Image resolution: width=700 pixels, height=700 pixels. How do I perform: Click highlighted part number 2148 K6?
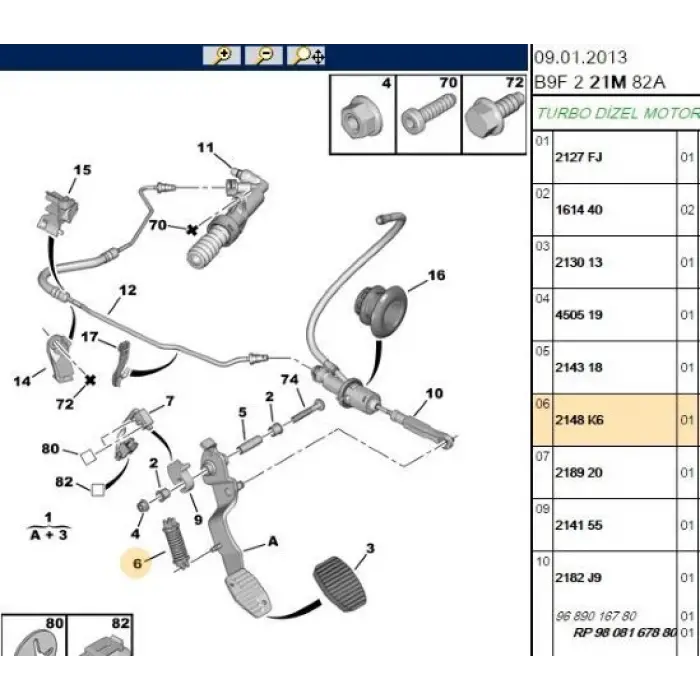[579, 420]
